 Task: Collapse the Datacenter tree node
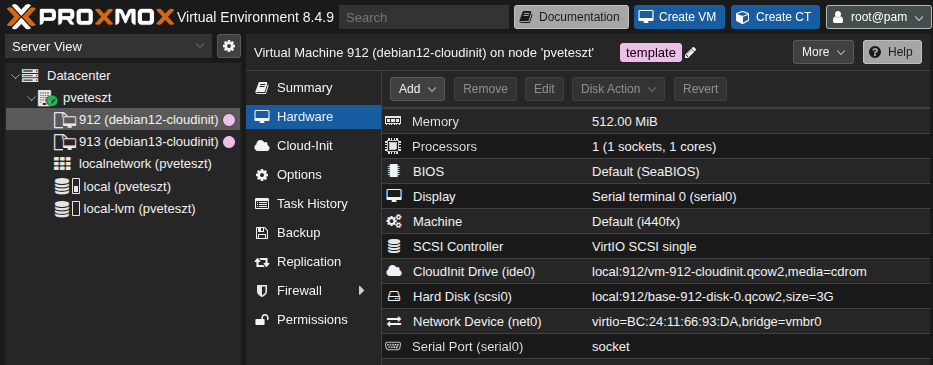click(x=14, y=76)
